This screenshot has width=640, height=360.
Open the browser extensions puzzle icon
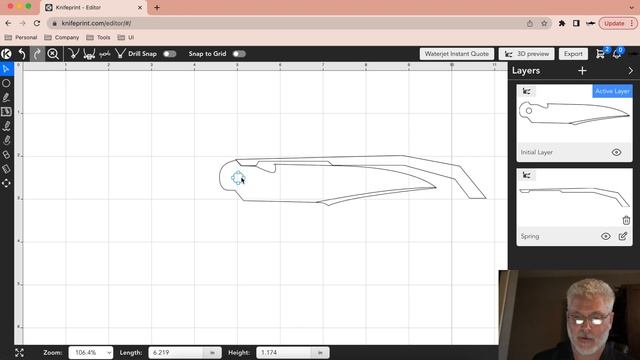pyautogui.click(x=562, y=23)
